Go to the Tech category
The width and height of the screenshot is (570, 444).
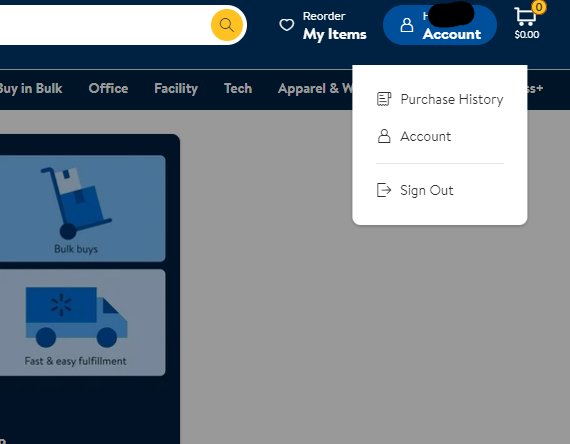point(238,88)
